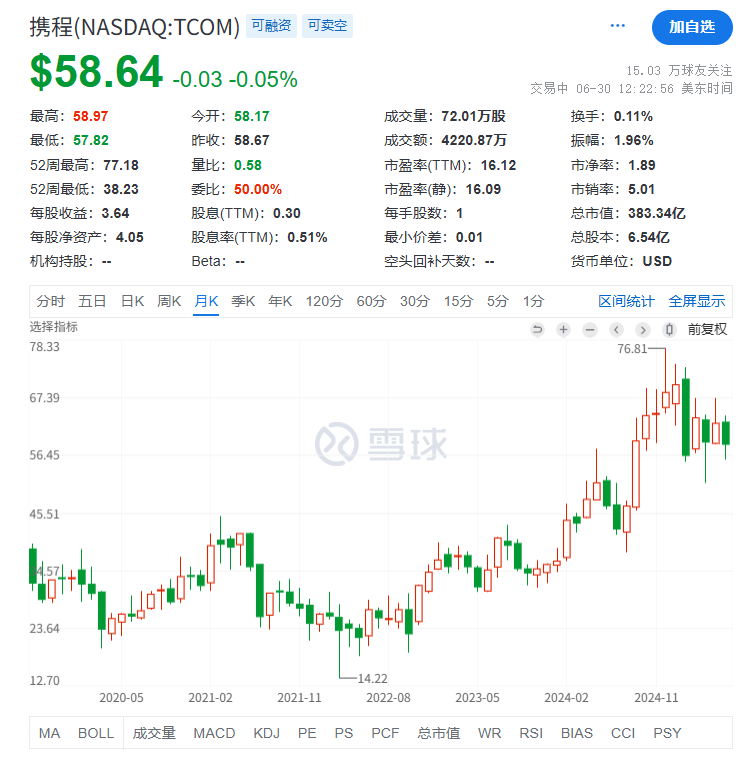Show the 成交量 volume indicator
The width and height of the screenshot is (753, 761).
(154, 733)
